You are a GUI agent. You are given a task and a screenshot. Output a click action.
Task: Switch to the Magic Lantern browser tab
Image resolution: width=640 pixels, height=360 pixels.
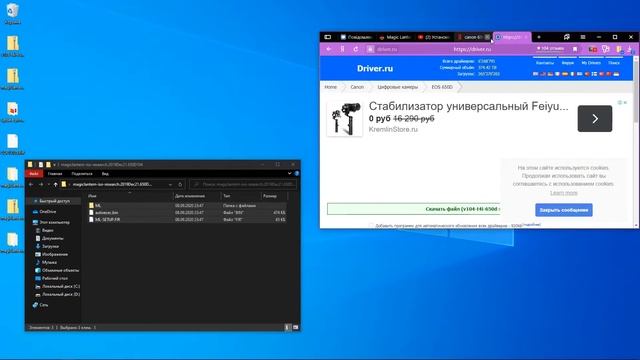(x=395, y=37)
